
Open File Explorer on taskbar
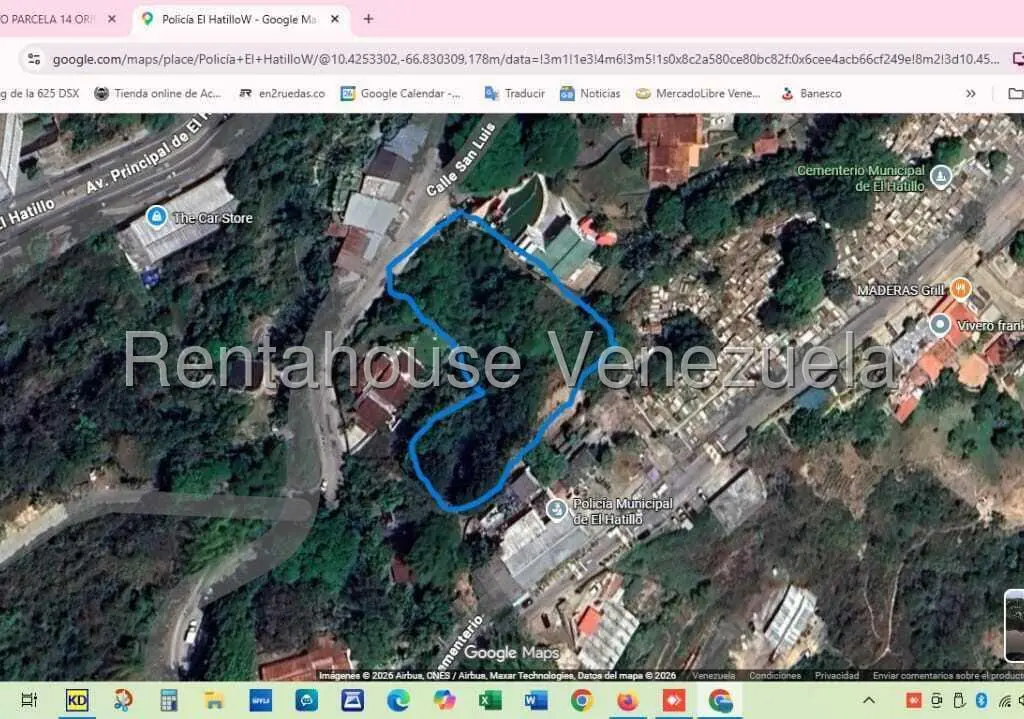[214, 701]
